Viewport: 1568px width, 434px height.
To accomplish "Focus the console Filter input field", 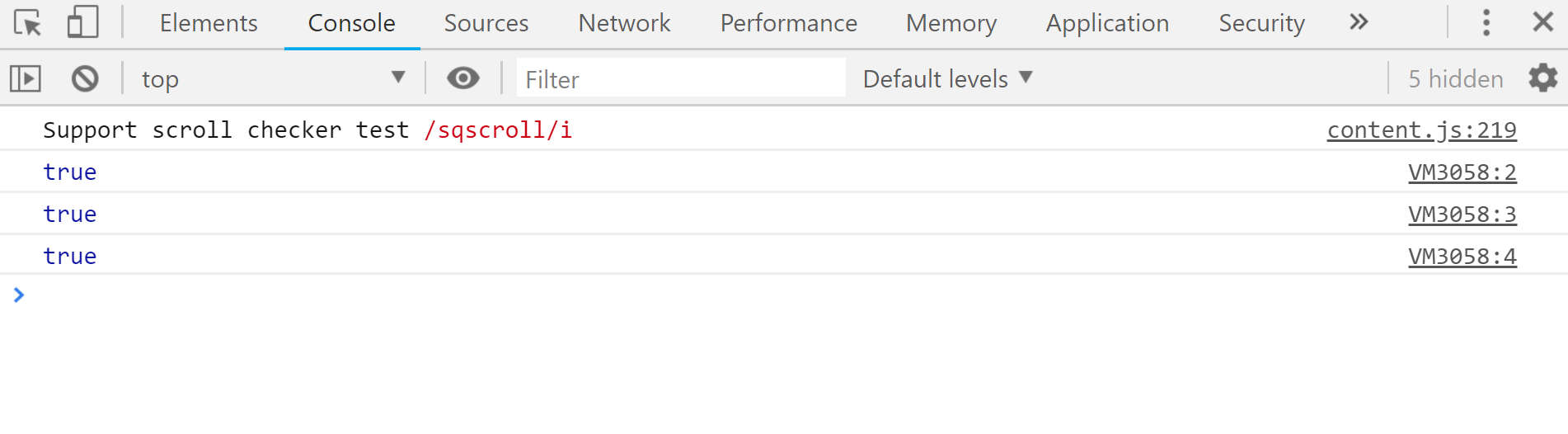I will click(x=681, y=79).
